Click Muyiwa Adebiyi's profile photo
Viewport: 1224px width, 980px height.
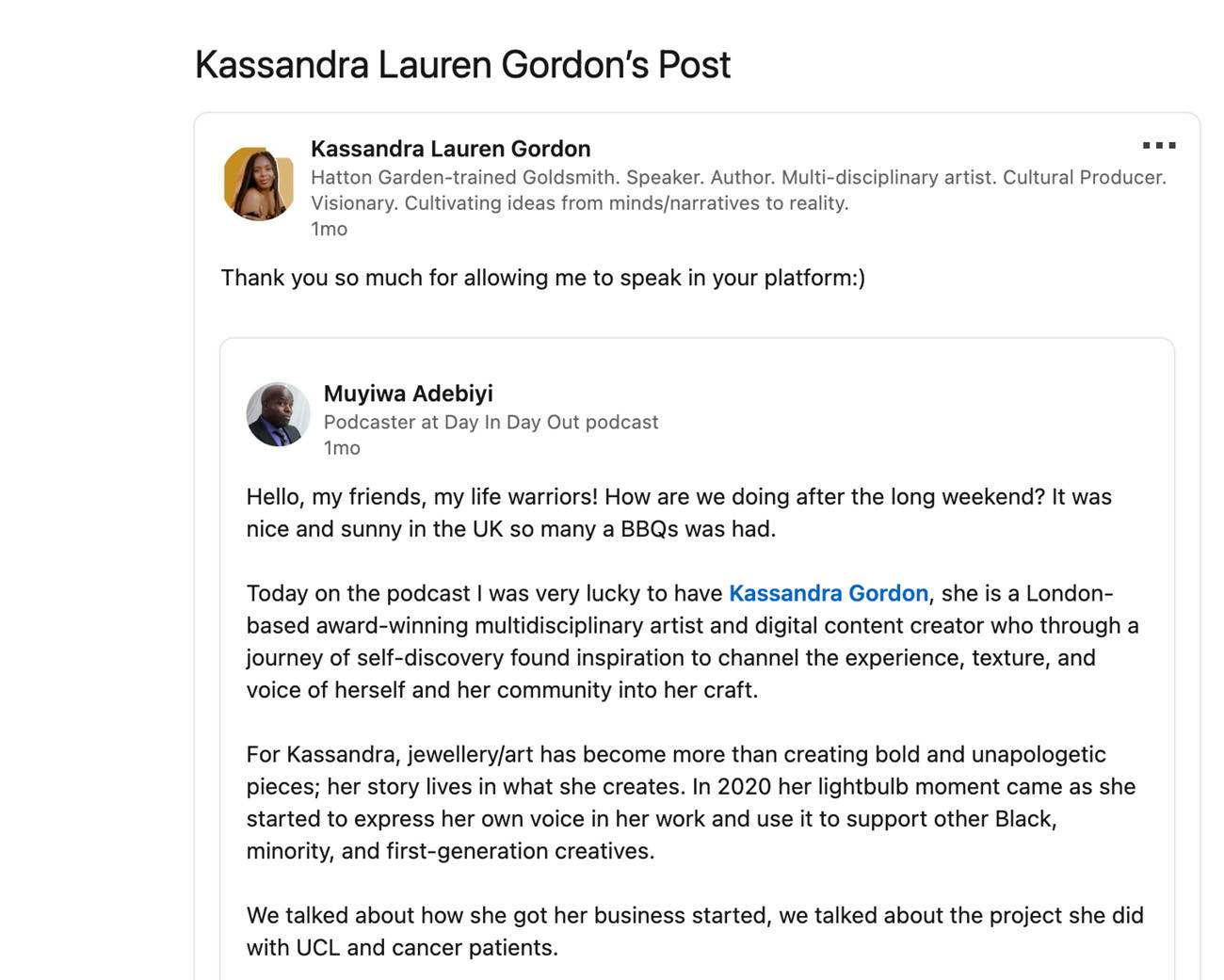pyautogui.click(x=278, y=414)
